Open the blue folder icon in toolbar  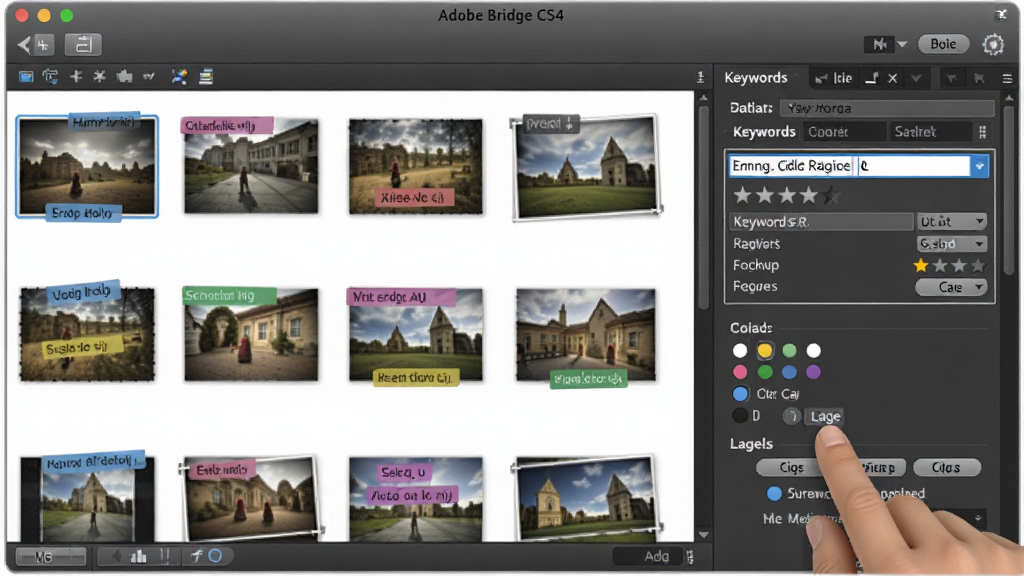tap(25, 77)
